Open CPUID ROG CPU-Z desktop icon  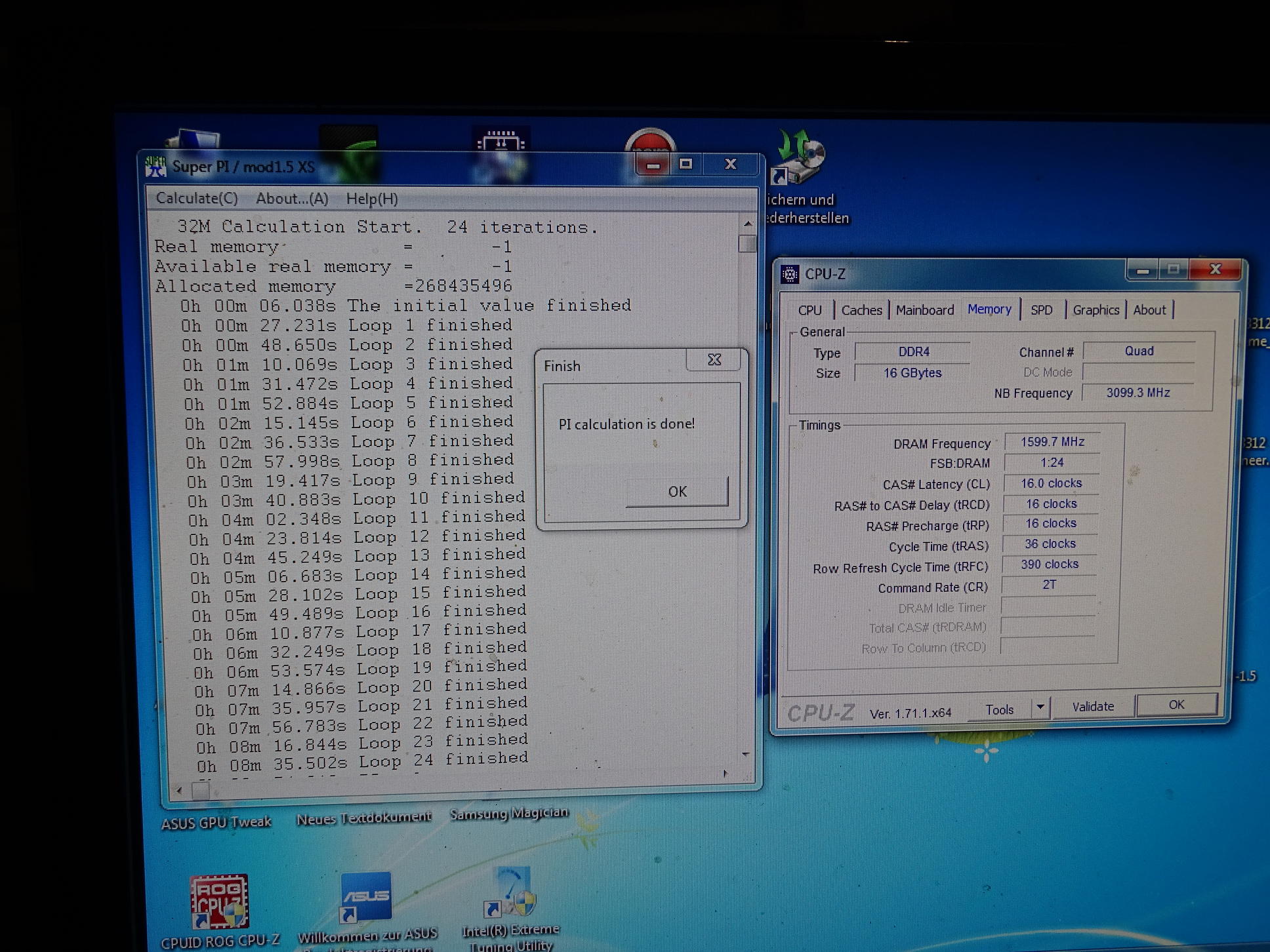point(219,903)
